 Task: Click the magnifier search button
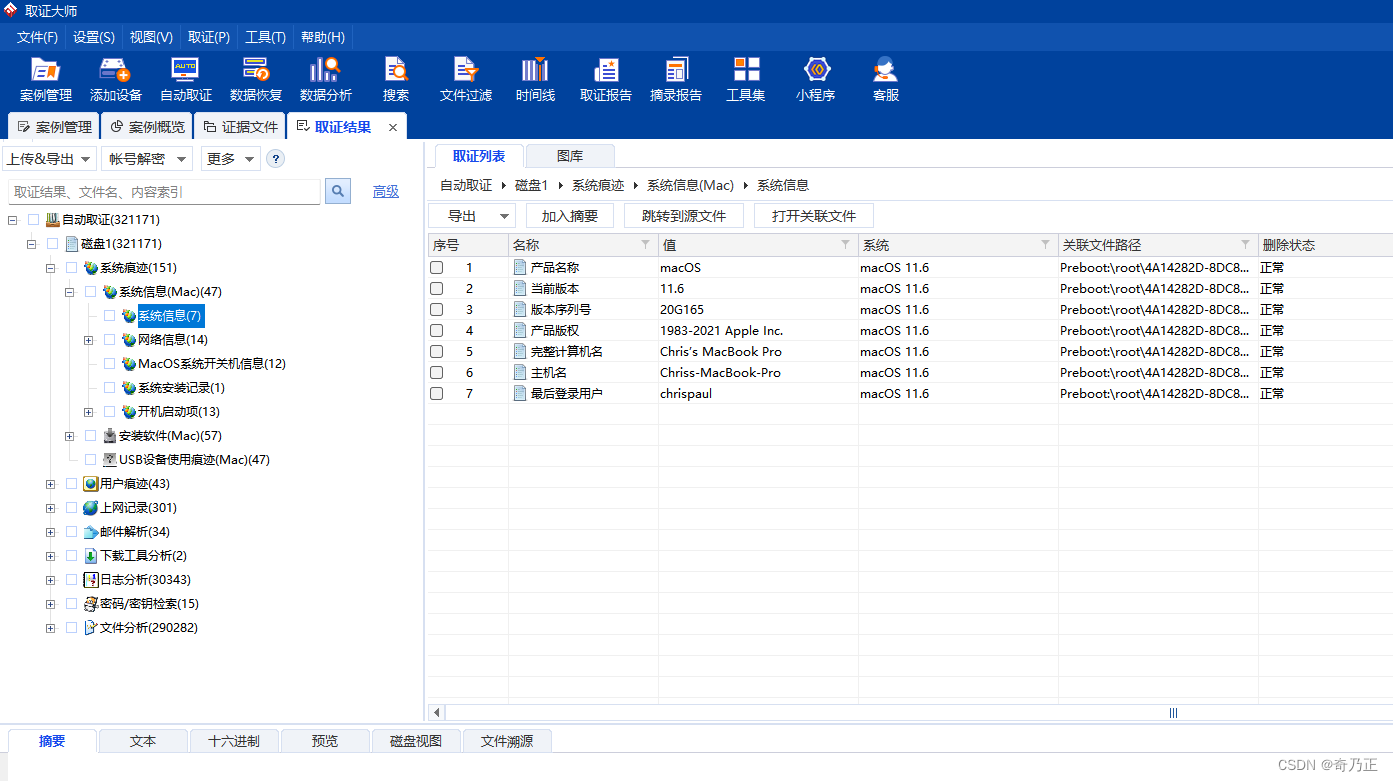pyautogui.click(x=338, y=191)
